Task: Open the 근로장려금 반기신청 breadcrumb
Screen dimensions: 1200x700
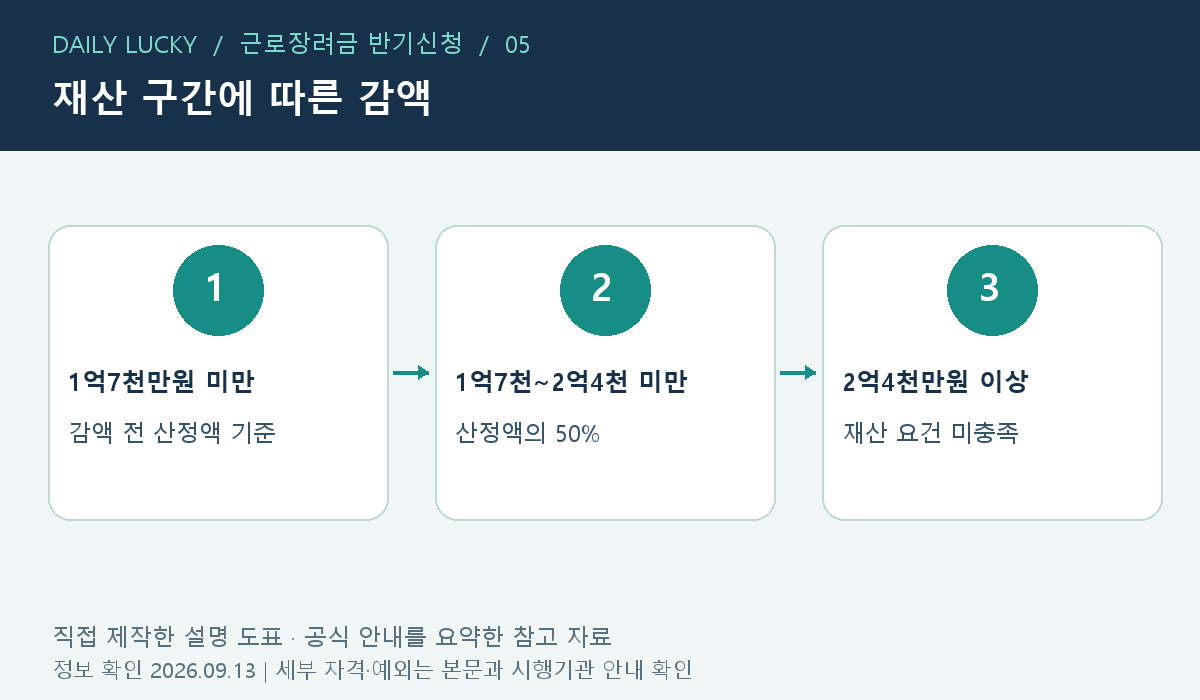Action: [x=351, y=44]
